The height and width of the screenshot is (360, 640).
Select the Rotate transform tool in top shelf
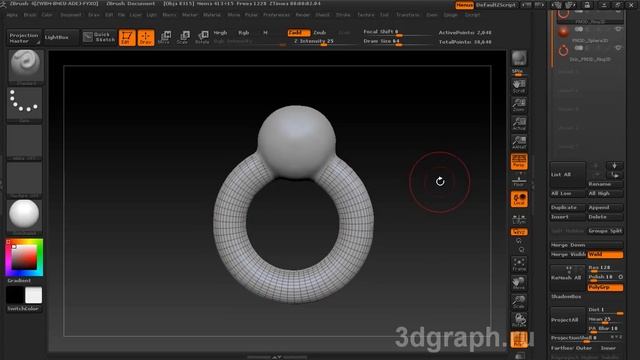[202, 37]
